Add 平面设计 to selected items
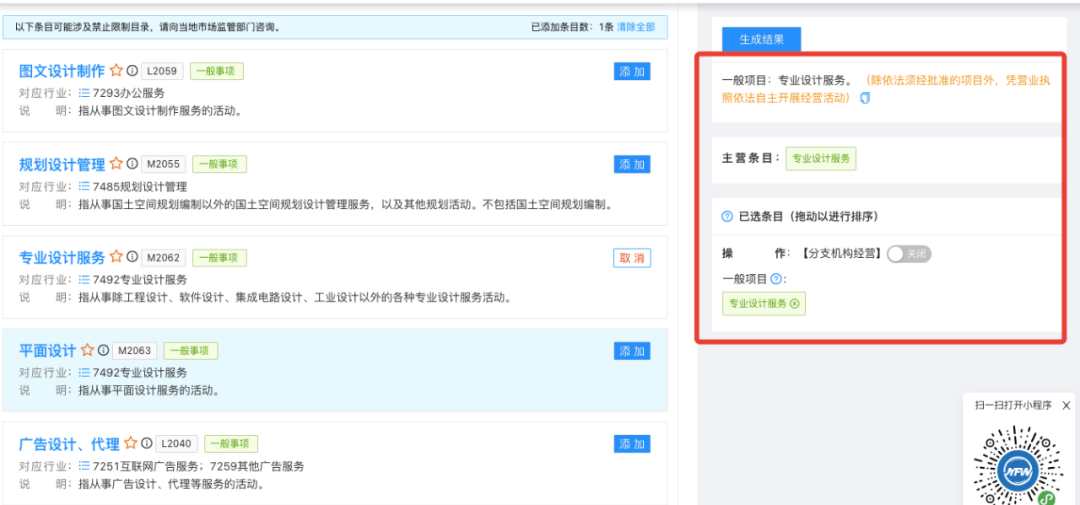 (632, 351)
